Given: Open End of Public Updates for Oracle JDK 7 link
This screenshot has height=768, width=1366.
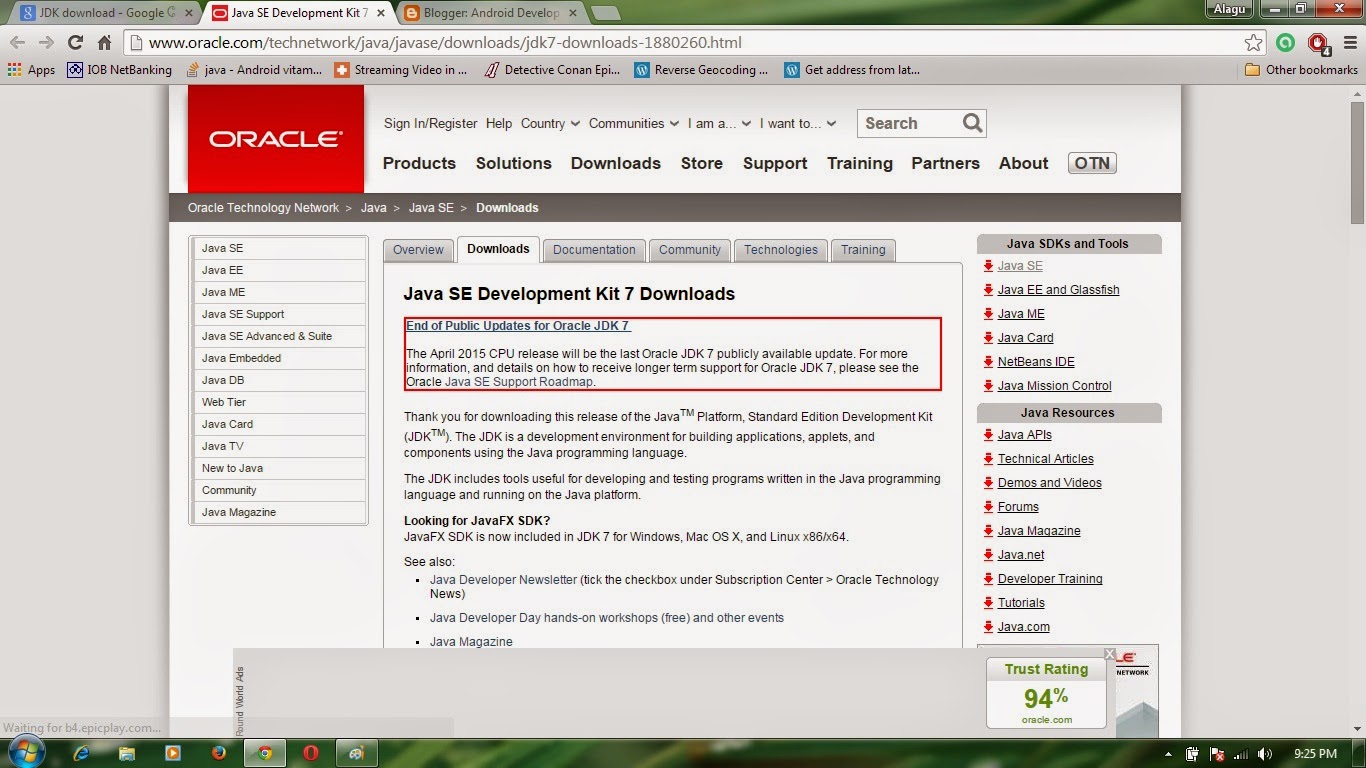Looking at the screenshot, I should [518, 326].
